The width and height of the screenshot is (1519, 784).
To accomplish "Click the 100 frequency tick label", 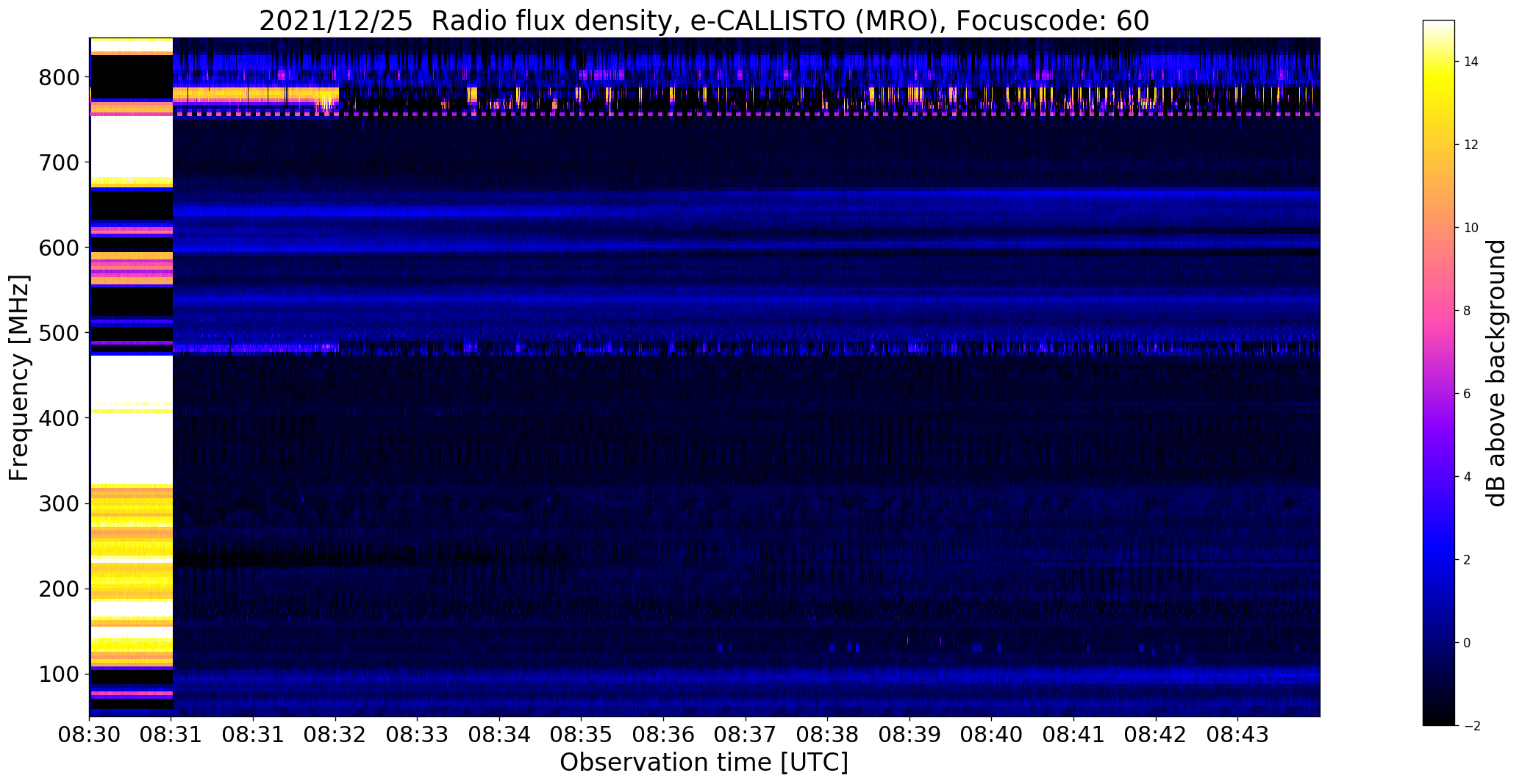I will pyautogui.click(x=59, y=674).
